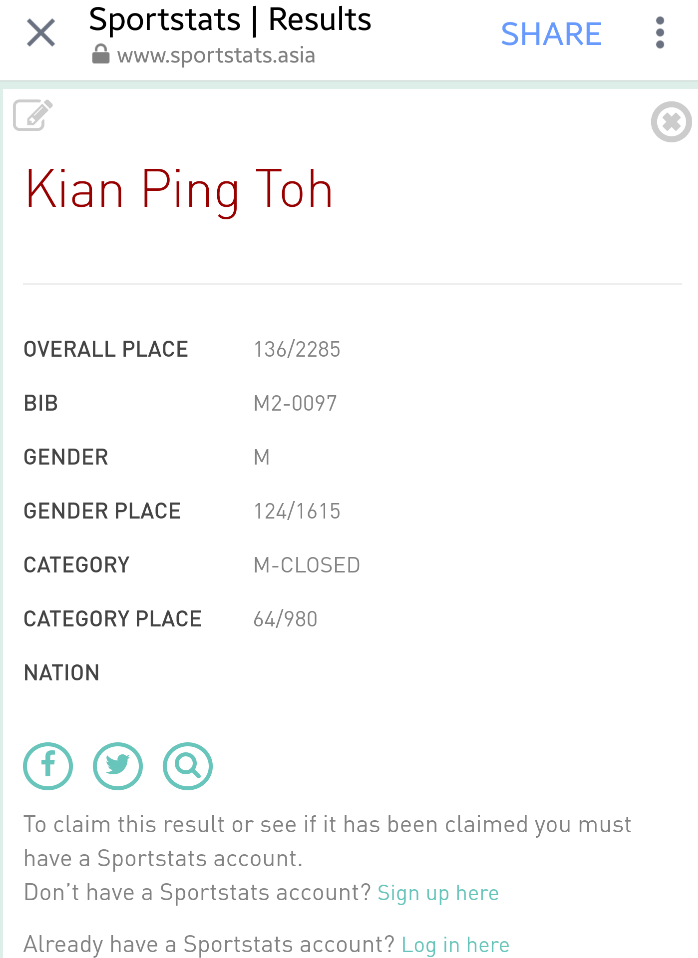Viewport: 698px width, 958px height.
Task: Open the "Log in here" link
Action: 455,945
